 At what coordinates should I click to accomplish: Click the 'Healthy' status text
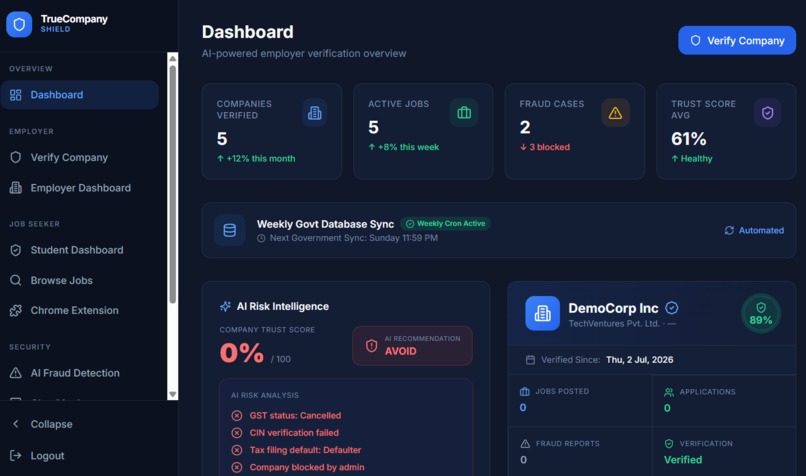[x=697, y=158]
